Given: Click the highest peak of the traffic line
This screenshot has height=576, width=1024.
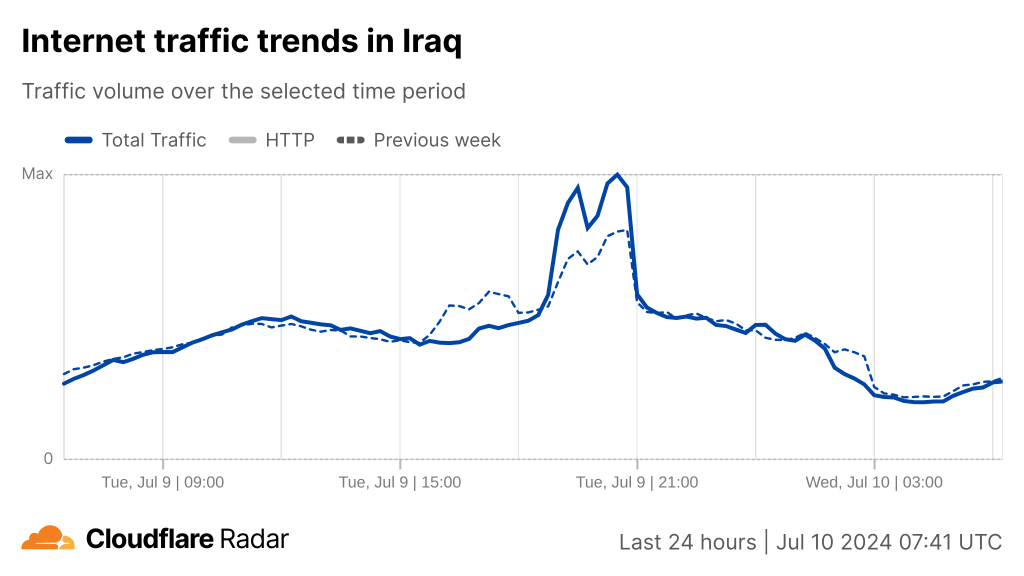Looking at the screenshot, I should coord(617,175).
